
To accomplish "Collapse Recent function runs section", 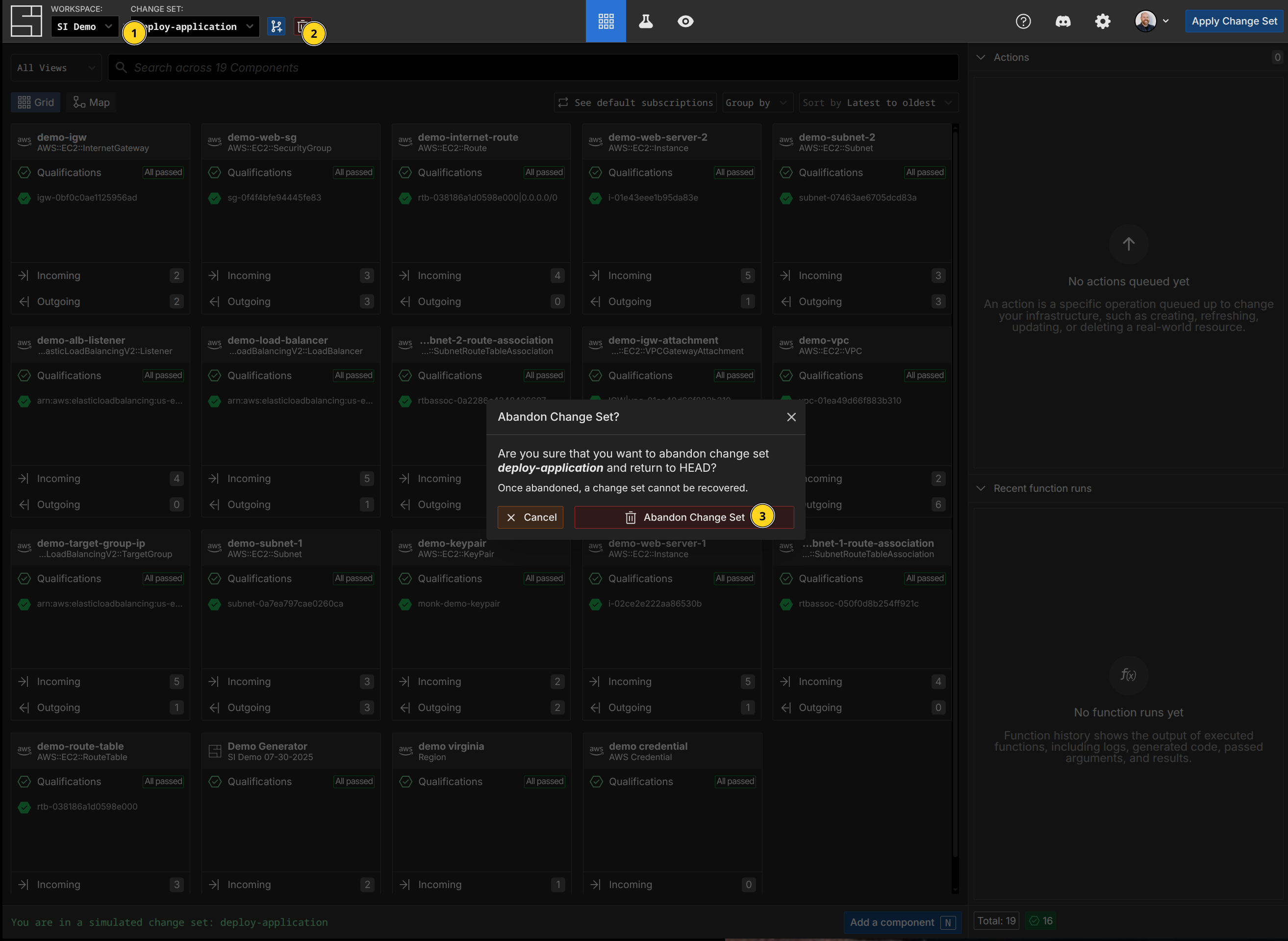I will pos(981,488).
